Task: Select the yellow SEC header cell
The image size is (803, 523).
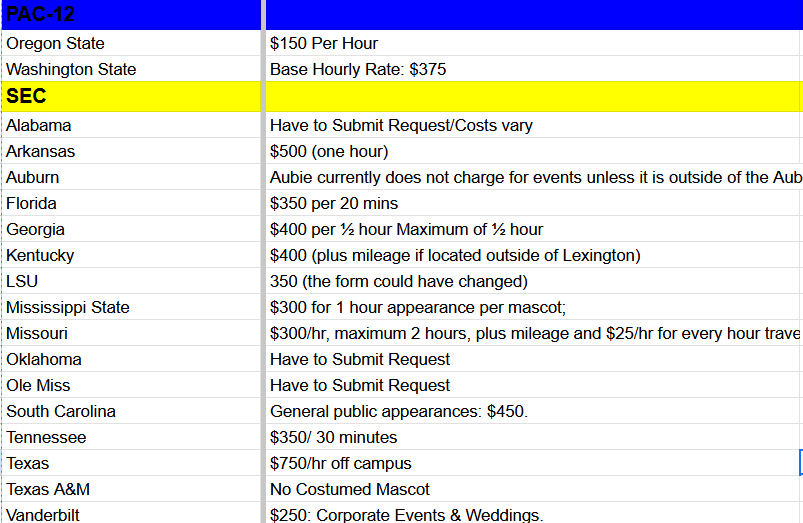Action: click(131, 96)
